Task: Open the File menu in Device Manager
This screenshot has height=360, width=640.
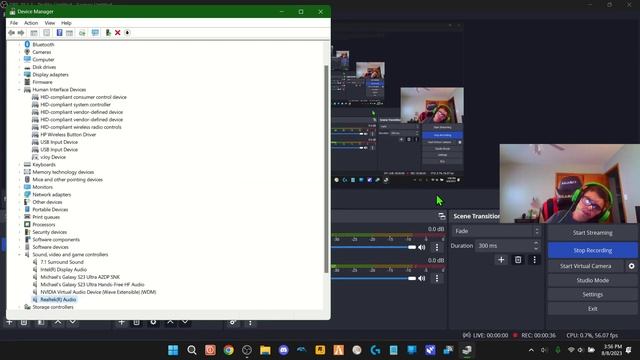Action: (14, 23)
